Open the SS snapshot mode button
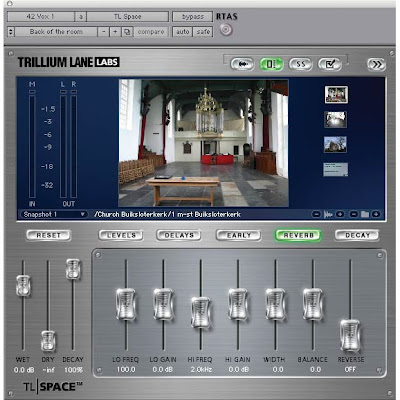 point(300,64)
